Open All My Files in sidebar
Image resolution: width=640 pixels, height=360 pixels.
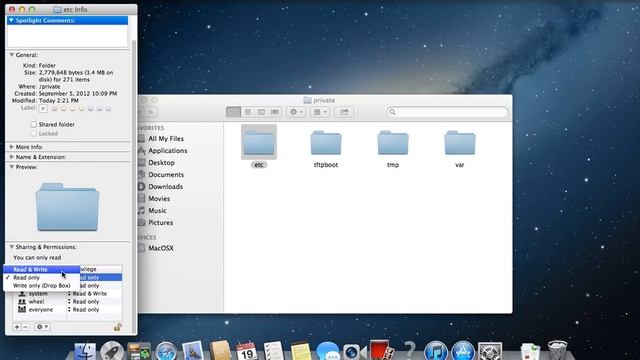click(x=165, y=139)
